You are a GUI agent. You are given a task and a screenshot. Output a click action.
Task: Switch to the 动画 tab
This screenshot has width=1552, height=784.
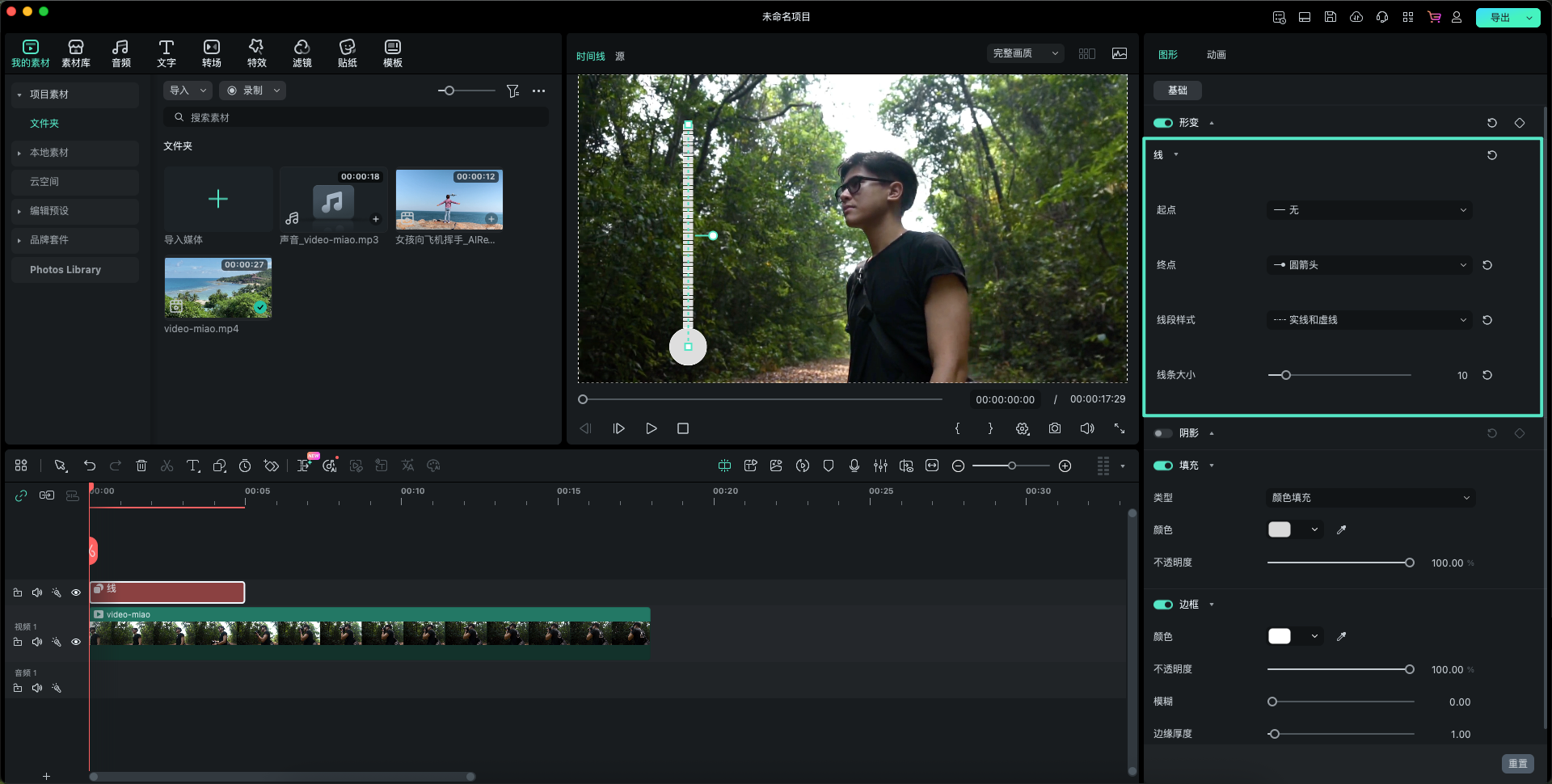click(x=1216, y=55)
